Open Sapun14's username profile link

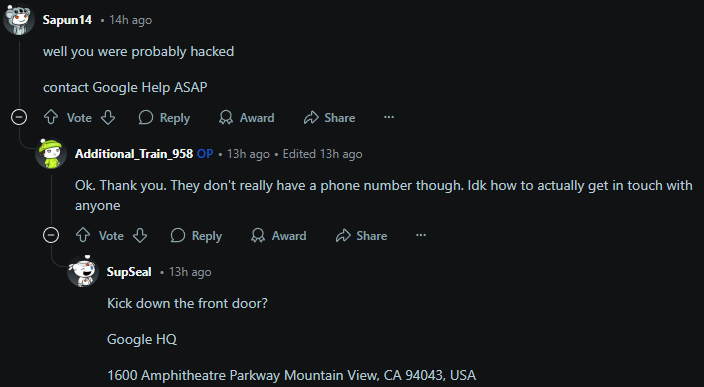click(67, 20)
